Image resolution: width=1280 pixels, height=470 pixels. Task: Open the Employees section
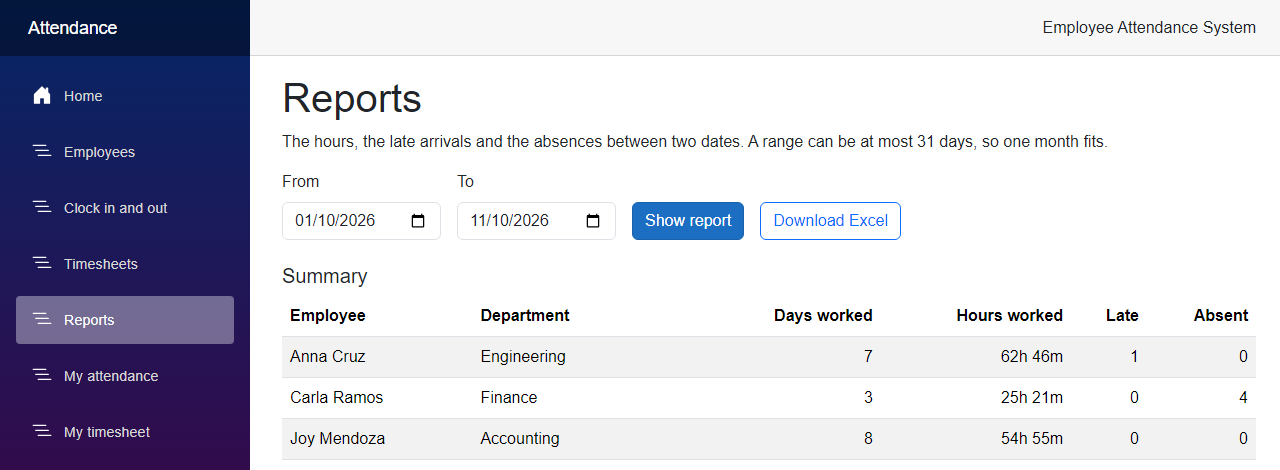(x=125, y=152)
